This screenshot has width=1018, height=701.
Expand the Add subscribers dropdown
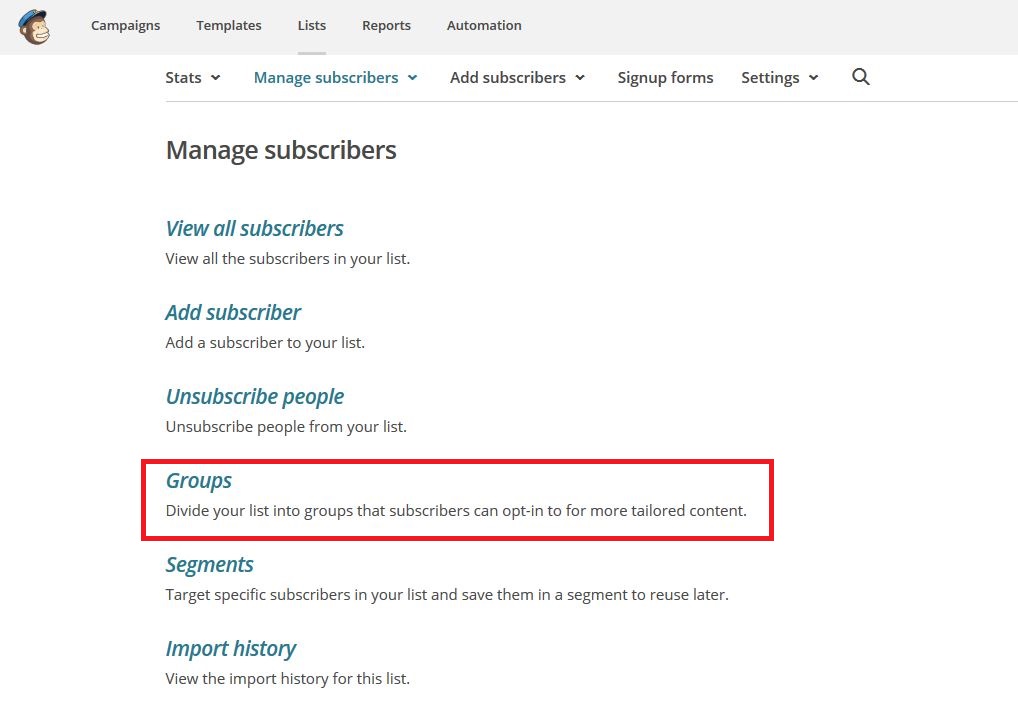[x=517, y=77]
